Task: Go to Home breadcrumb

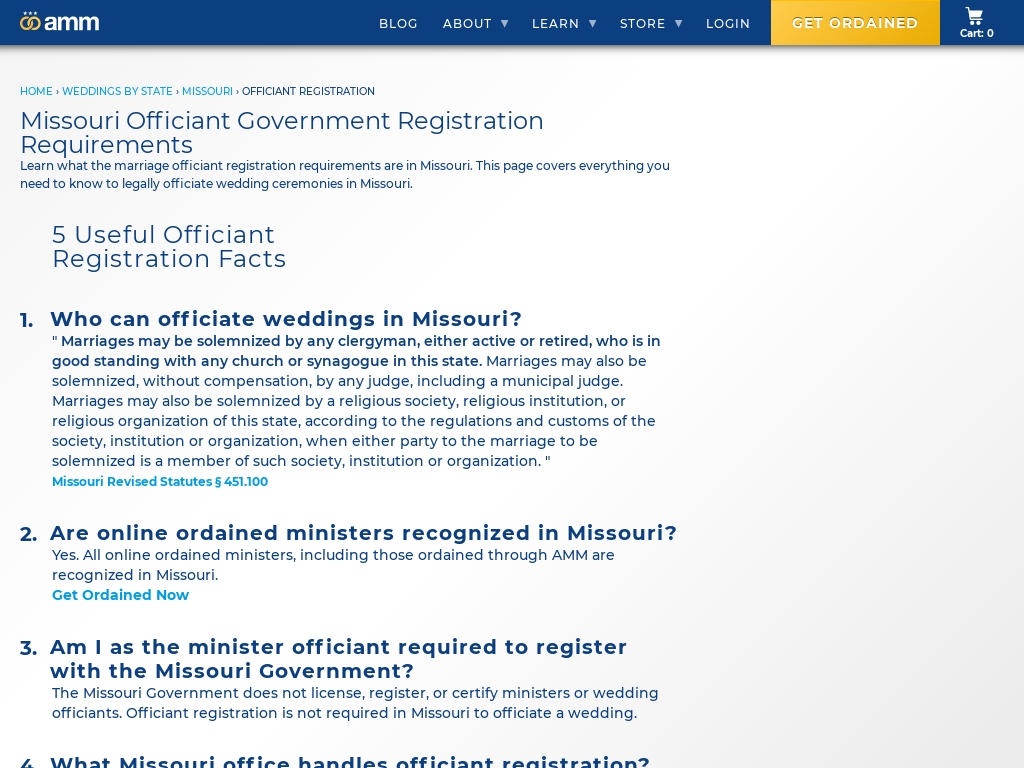Action: click(x=36, y=91)
